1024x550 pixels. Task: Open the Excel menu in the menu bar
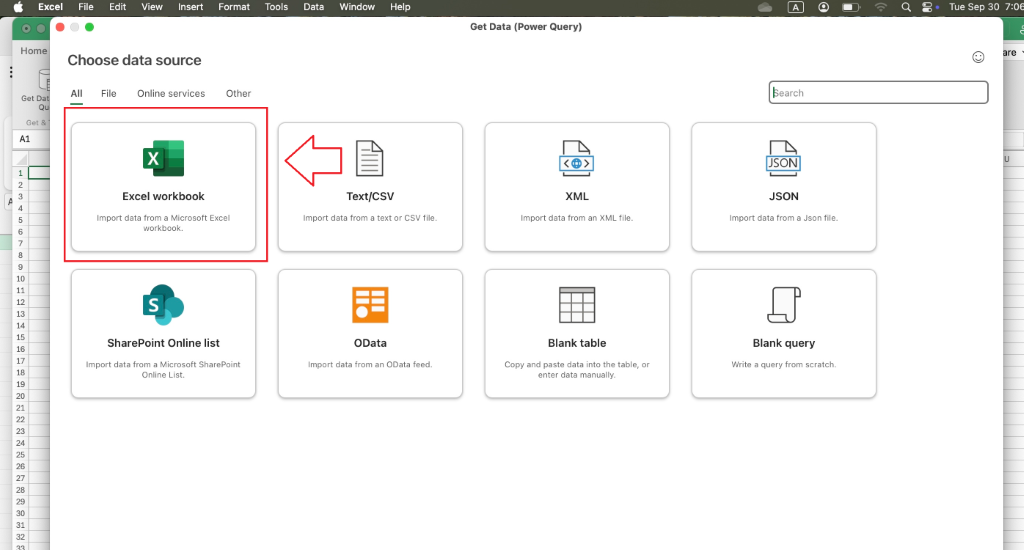coord(50,7)
